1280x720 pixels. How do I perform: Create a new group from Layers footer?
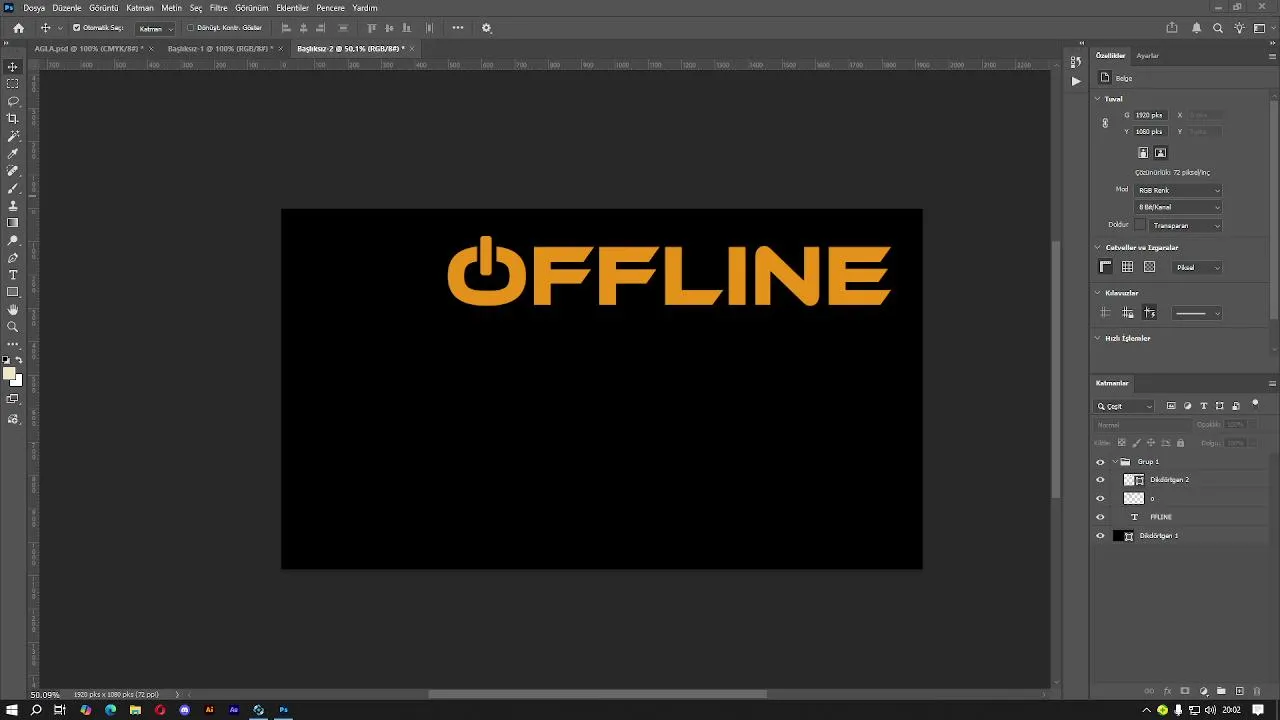coord(1221,691)
